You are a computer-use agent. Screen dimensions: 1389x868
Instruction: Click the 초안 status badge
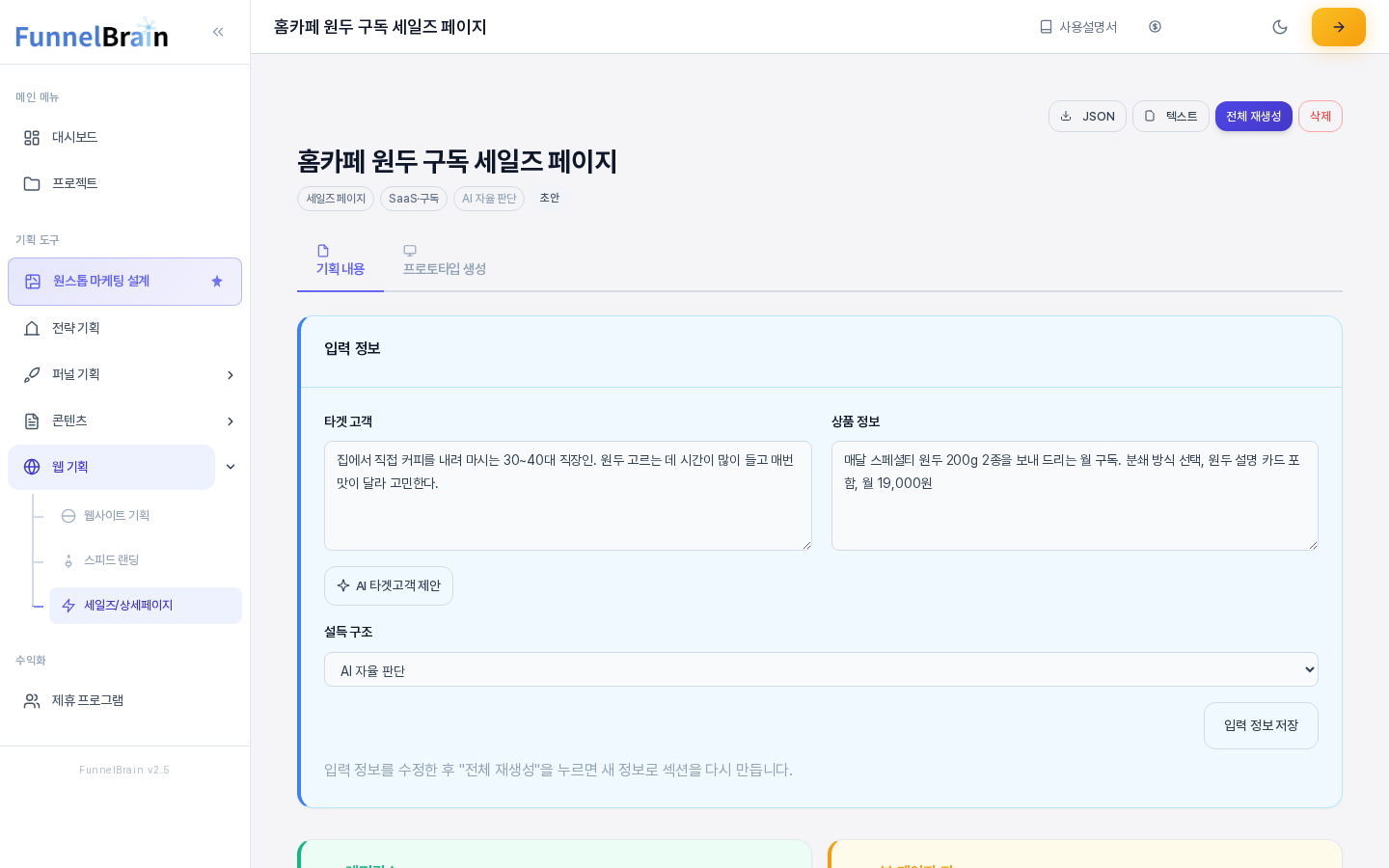pyautogui.click(x=549, y=198)
